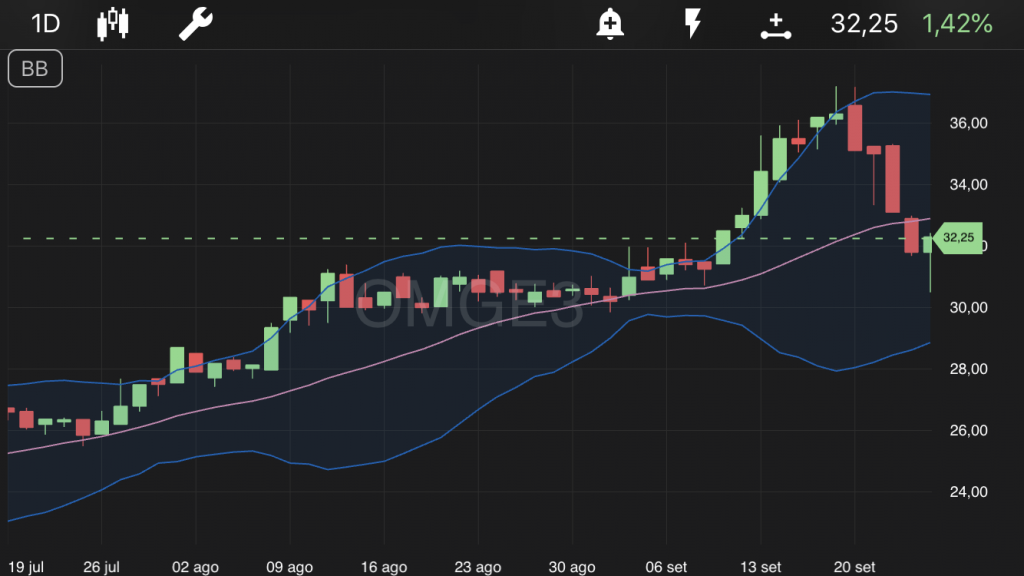The image size is (1024, 576).
Task: Click the 24,00 price axis label
Action: 968,492
